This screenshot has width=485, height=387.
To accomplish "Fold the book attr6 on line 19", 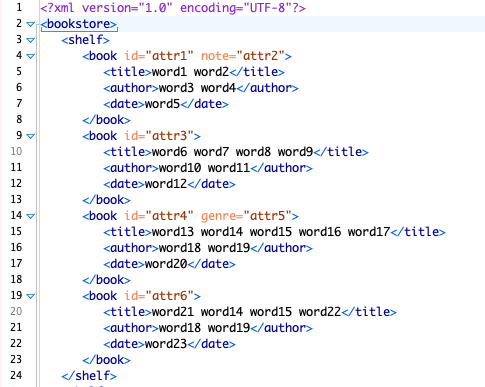I will [30, 296].
